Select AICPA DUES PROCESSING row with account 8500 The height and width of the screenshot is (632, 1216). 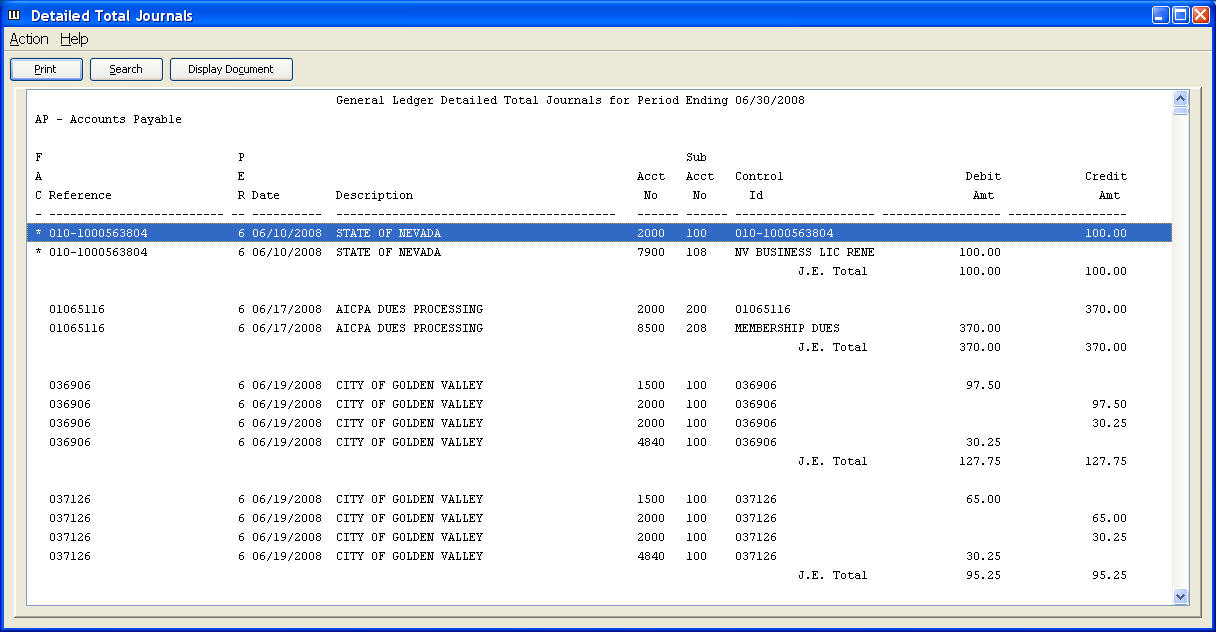[x=599, y=328]
